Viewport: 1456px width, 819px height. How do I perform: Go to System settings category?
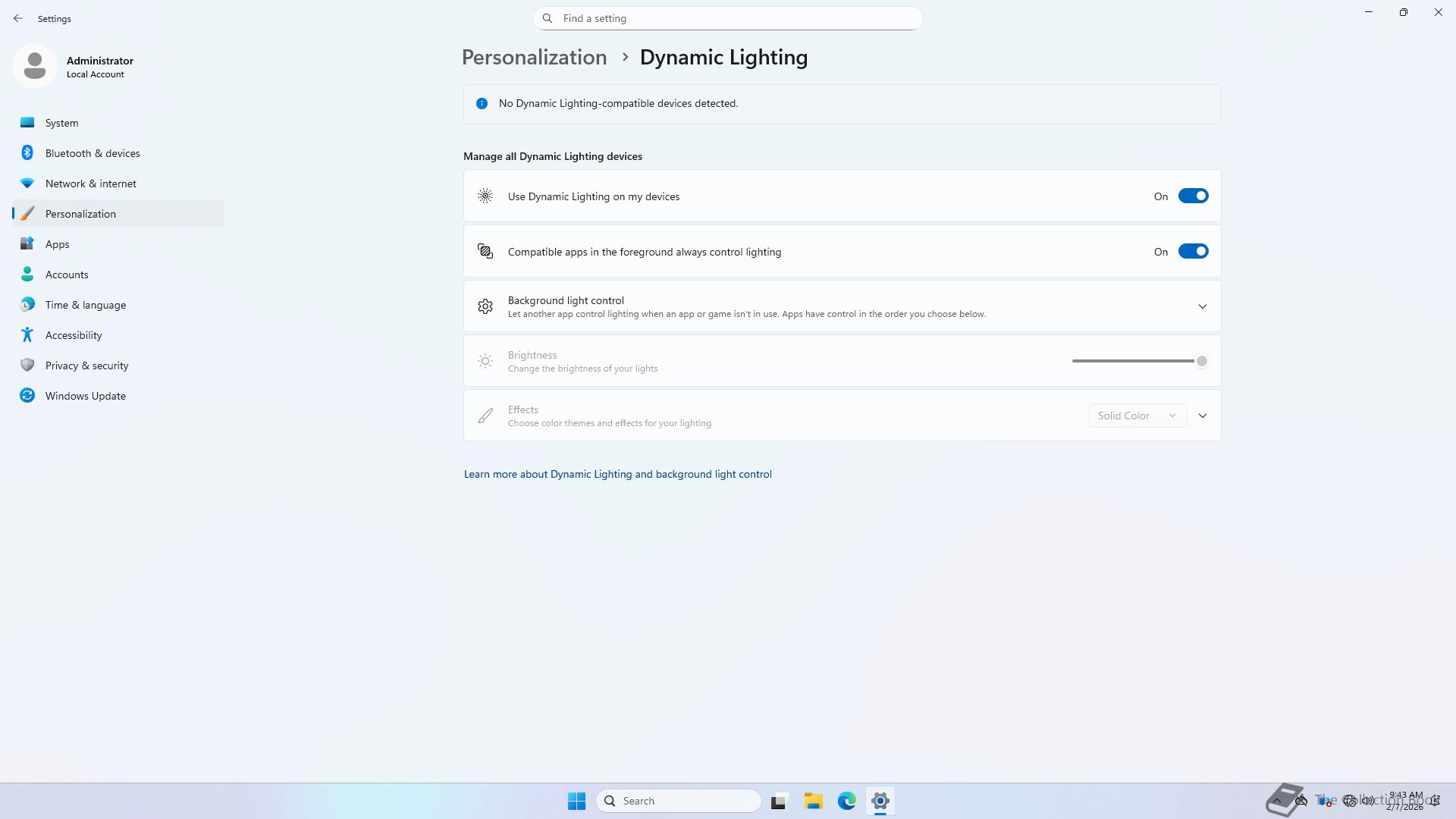point(61,123)
